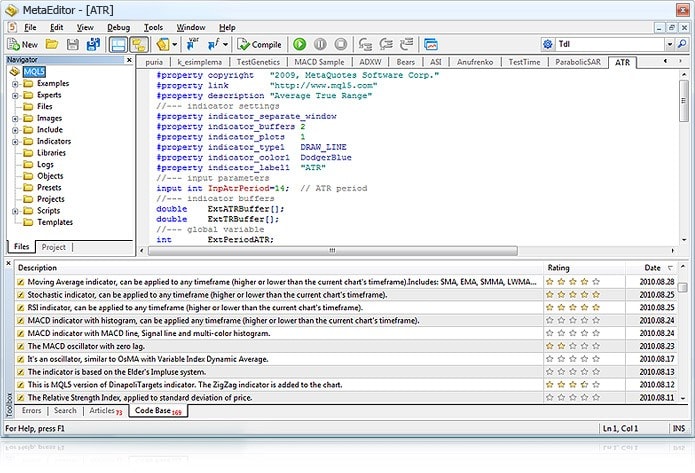Viewport: 695px width, 473px height.
Task: Click the Pause debugging icon
Action: click(x=320, y=44)
